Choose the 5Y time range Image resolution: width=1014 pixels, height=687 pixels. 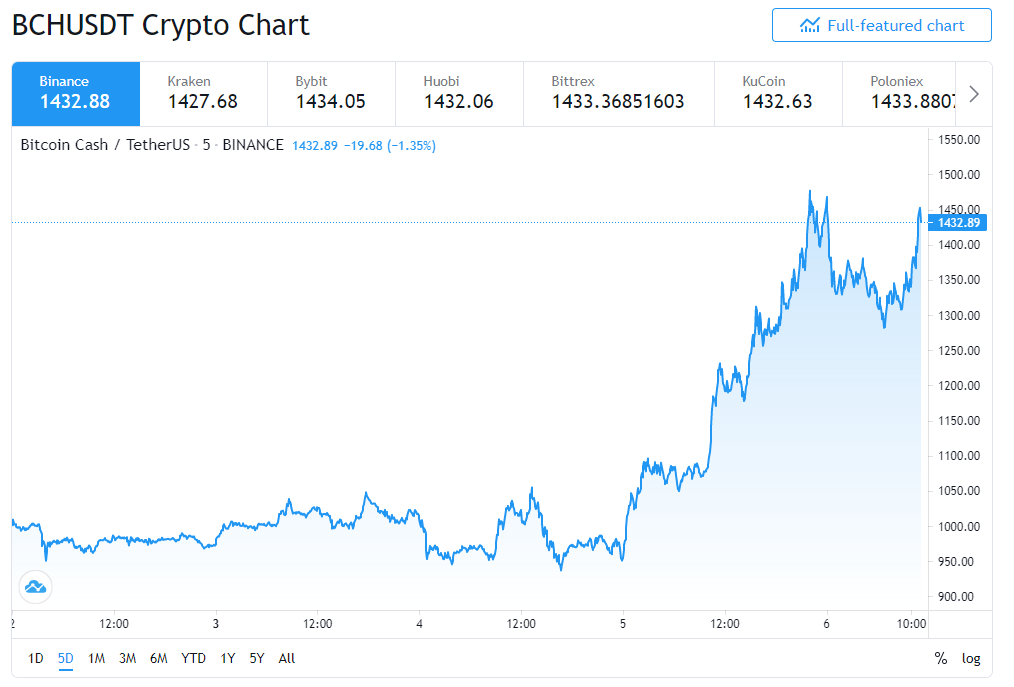257,659
